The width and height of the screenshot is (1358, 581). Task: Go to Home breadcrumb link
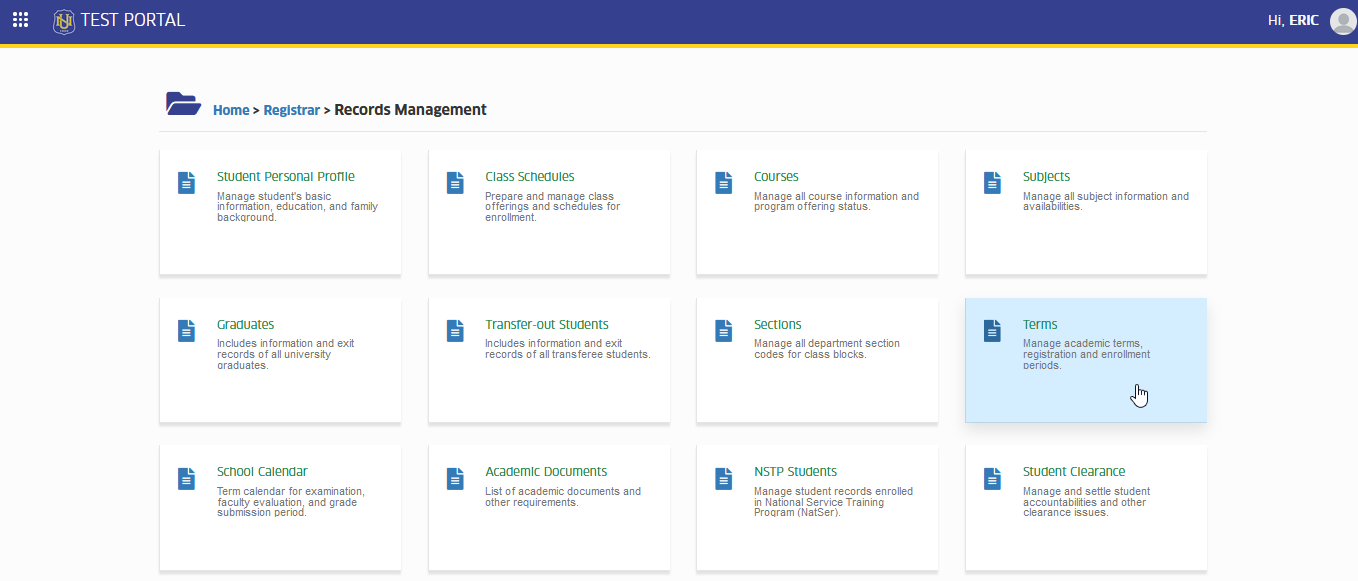point(231,110)
